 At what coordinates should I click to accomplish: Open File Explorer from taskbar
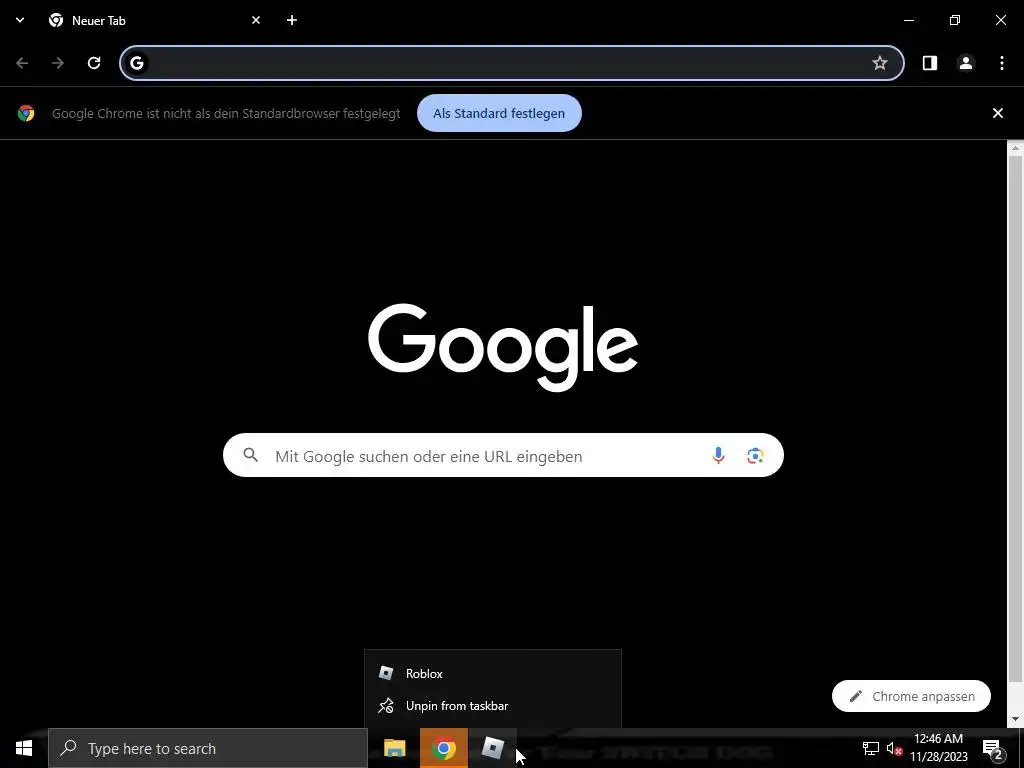395,748
